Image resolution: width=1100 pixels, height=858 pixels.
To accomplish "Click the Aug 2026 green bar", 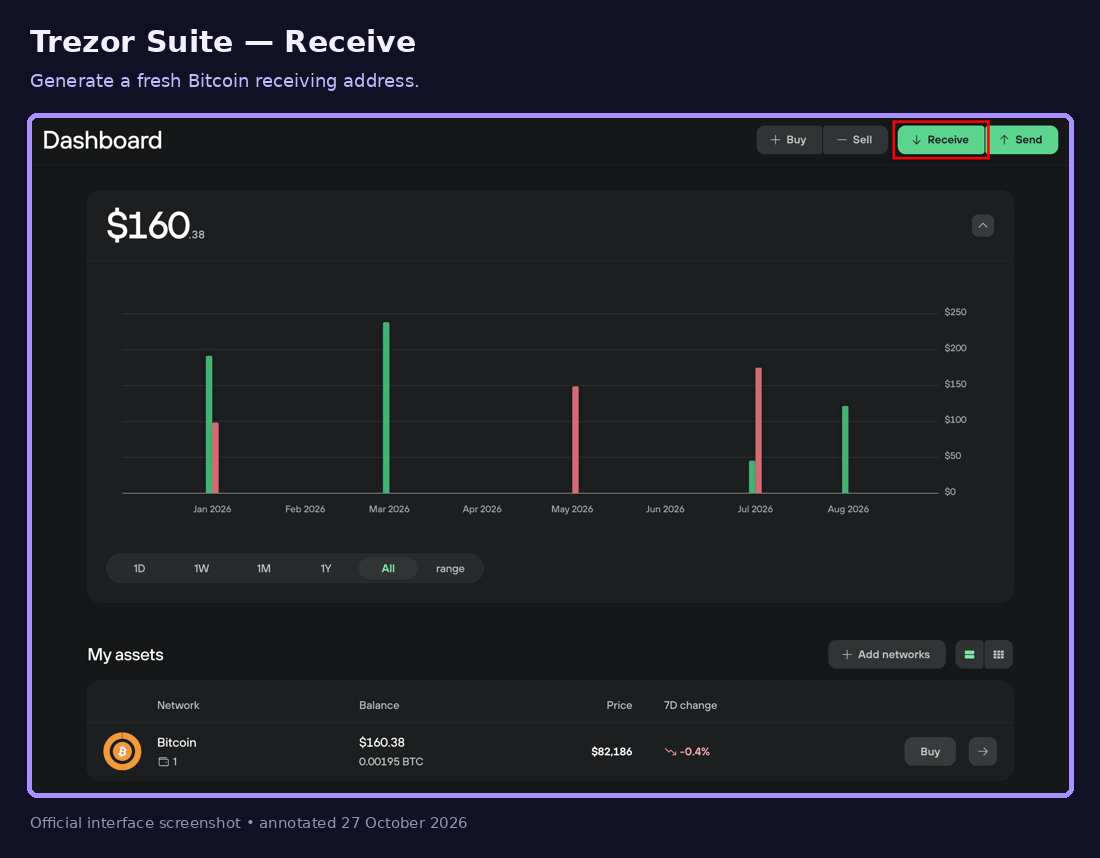I will tap(845, 450).
